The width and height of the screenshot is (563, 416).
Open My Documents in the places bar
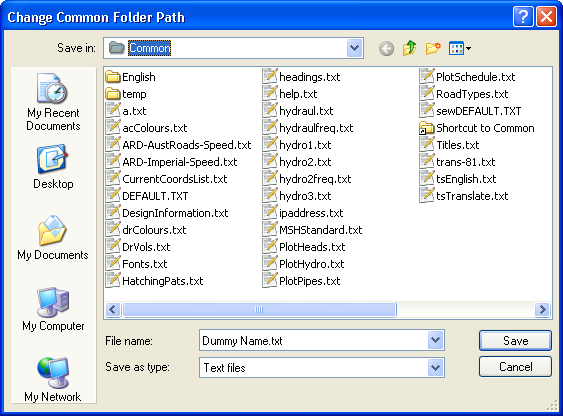[x=53, y=238]
